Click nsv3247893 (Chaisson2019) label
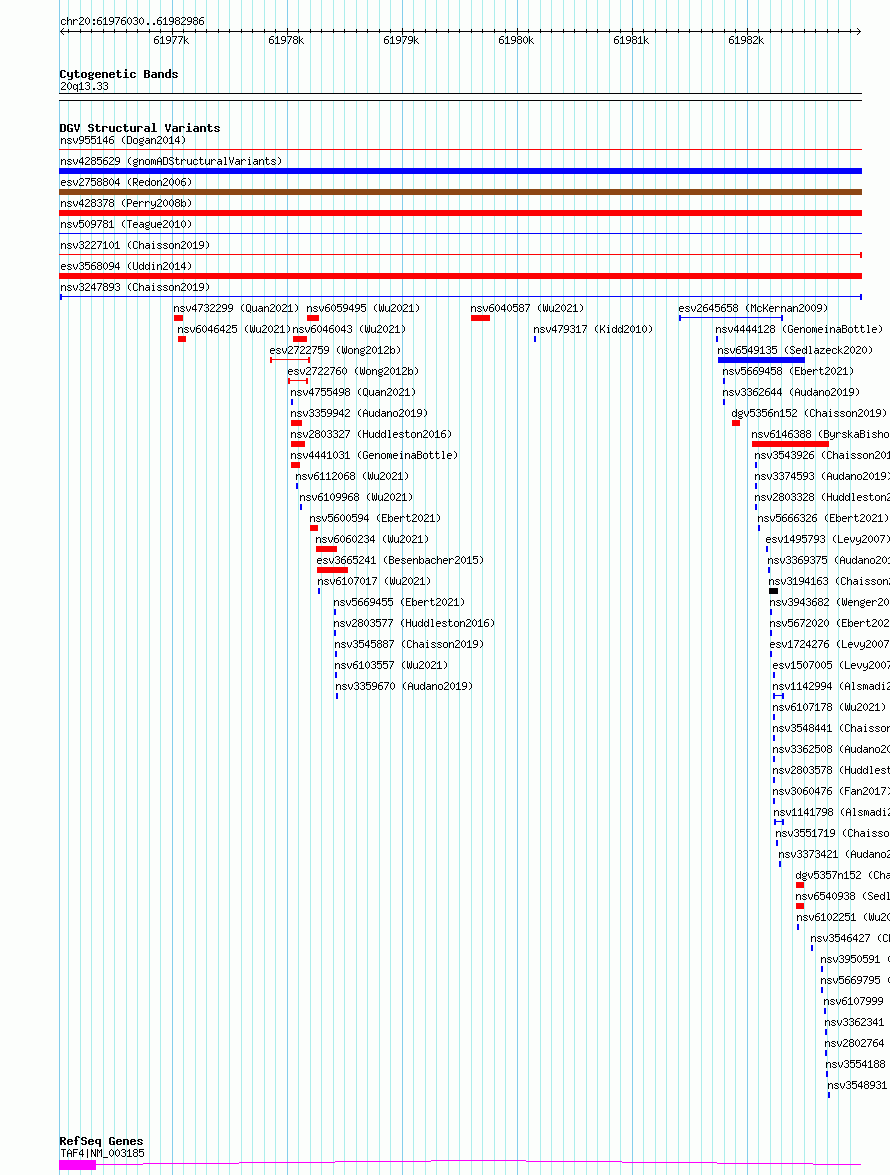The width and height of the screenshot is (890, 1175). pyautogui.click(x=135, y=287)
